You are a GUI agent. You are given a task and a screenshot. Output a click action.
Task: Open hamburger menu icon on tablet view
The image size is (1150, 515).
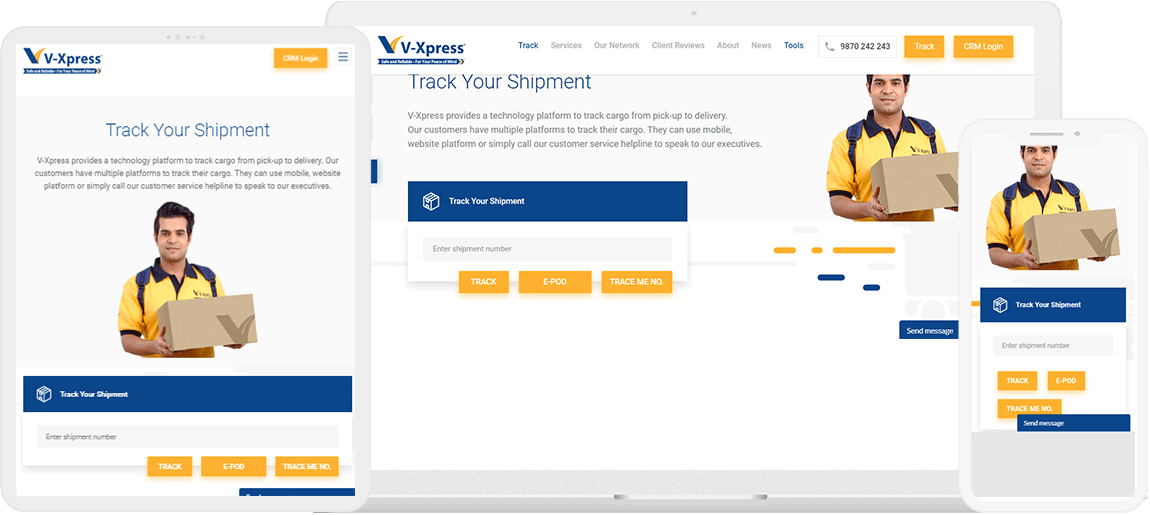tap(343, 57)
